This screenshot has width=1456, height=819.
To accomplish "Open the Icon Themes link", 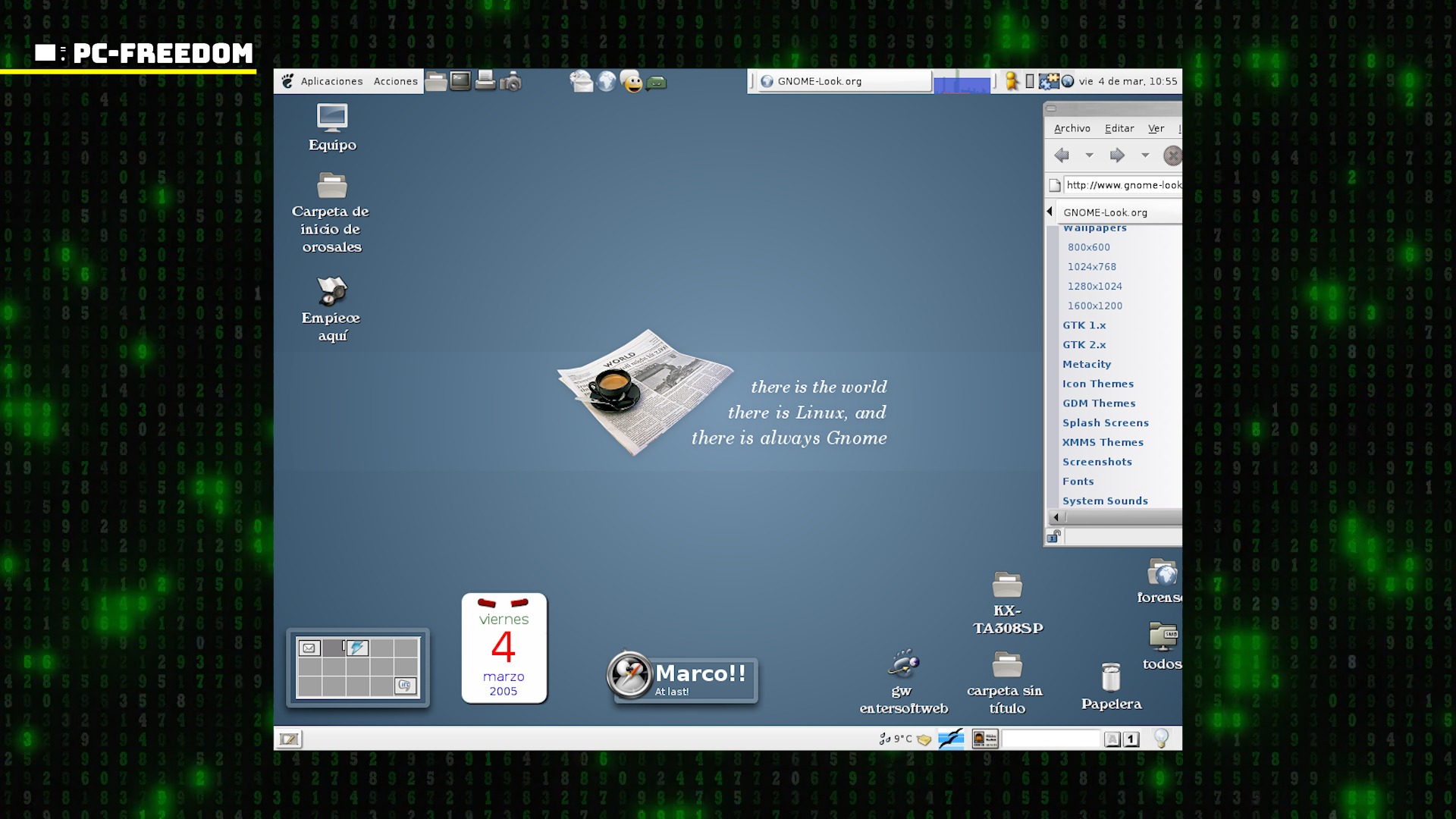I will pyautogui.click(x=1098, y=384).
